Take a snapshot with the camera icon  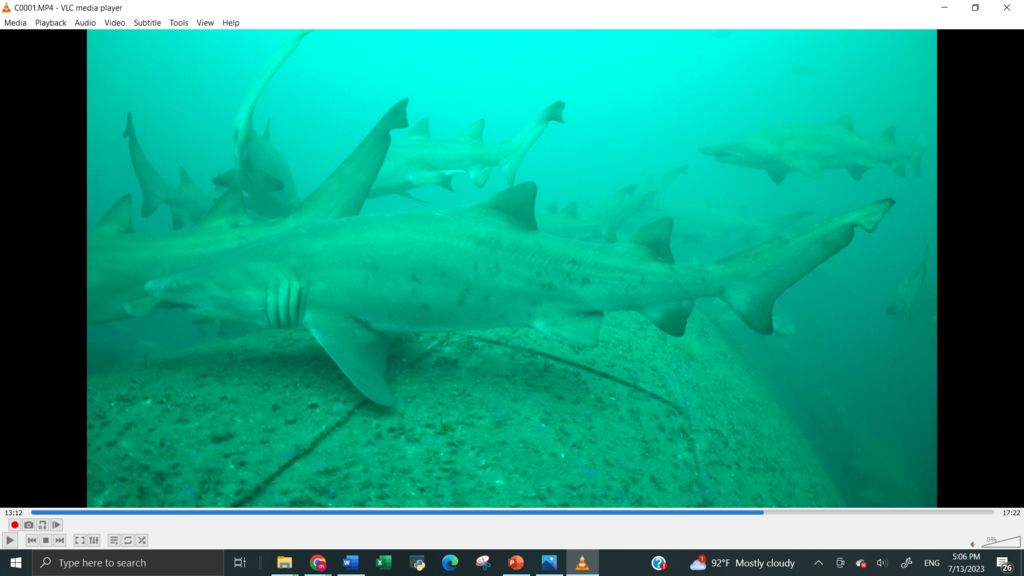coord(28,525)
